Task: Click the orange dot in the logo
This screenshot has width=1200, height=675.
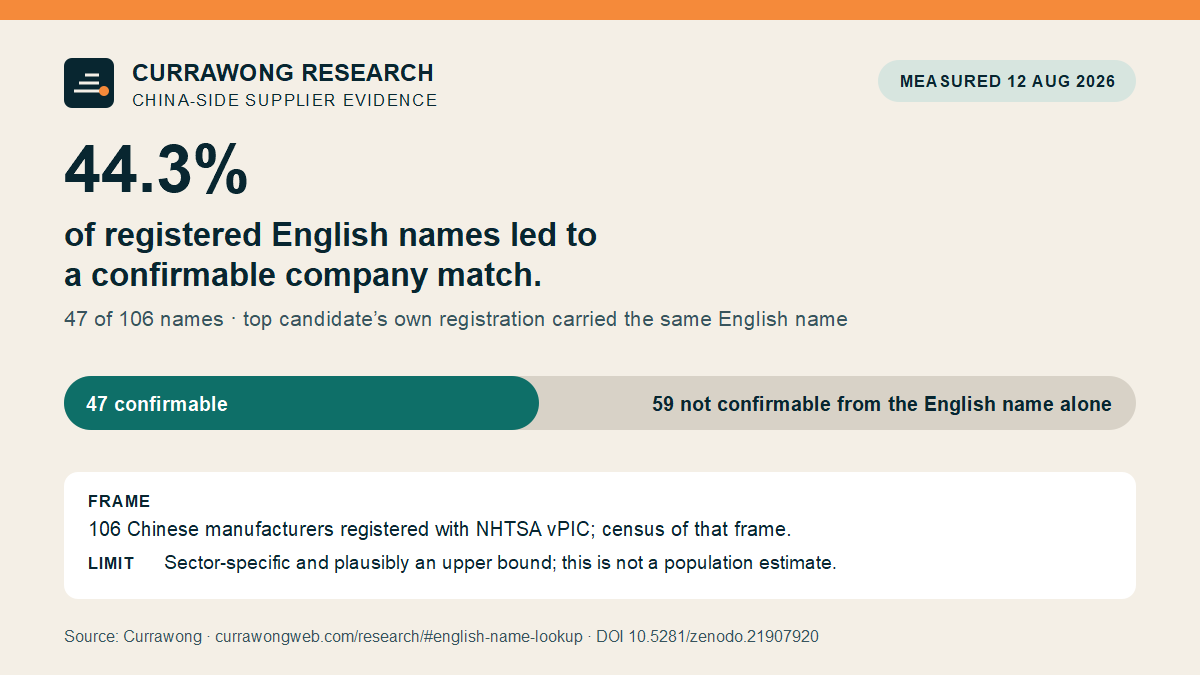Action: [x=104, y=91]
